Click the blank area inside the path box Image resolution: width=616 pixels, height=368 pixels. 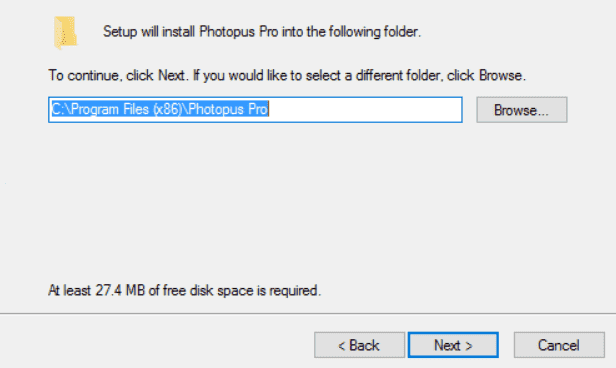click(365, 110)
